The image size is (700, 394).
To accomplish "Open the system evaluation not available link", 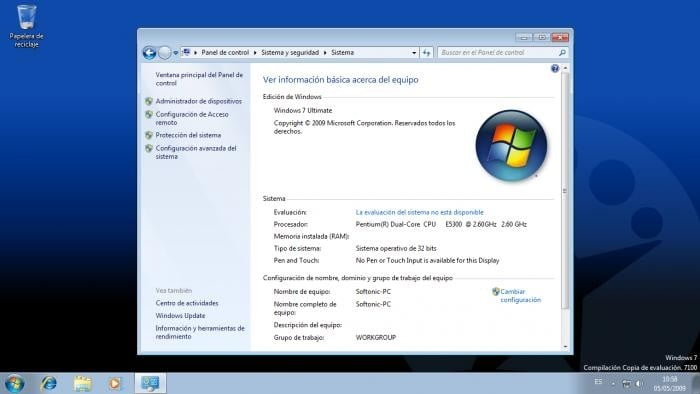I will point(419,212).
